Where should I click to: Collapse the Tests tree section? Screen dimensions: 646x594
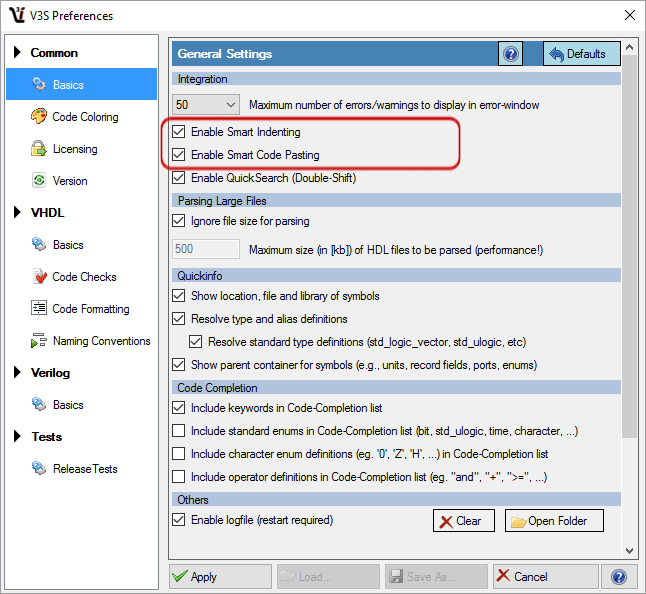(17, 436)
